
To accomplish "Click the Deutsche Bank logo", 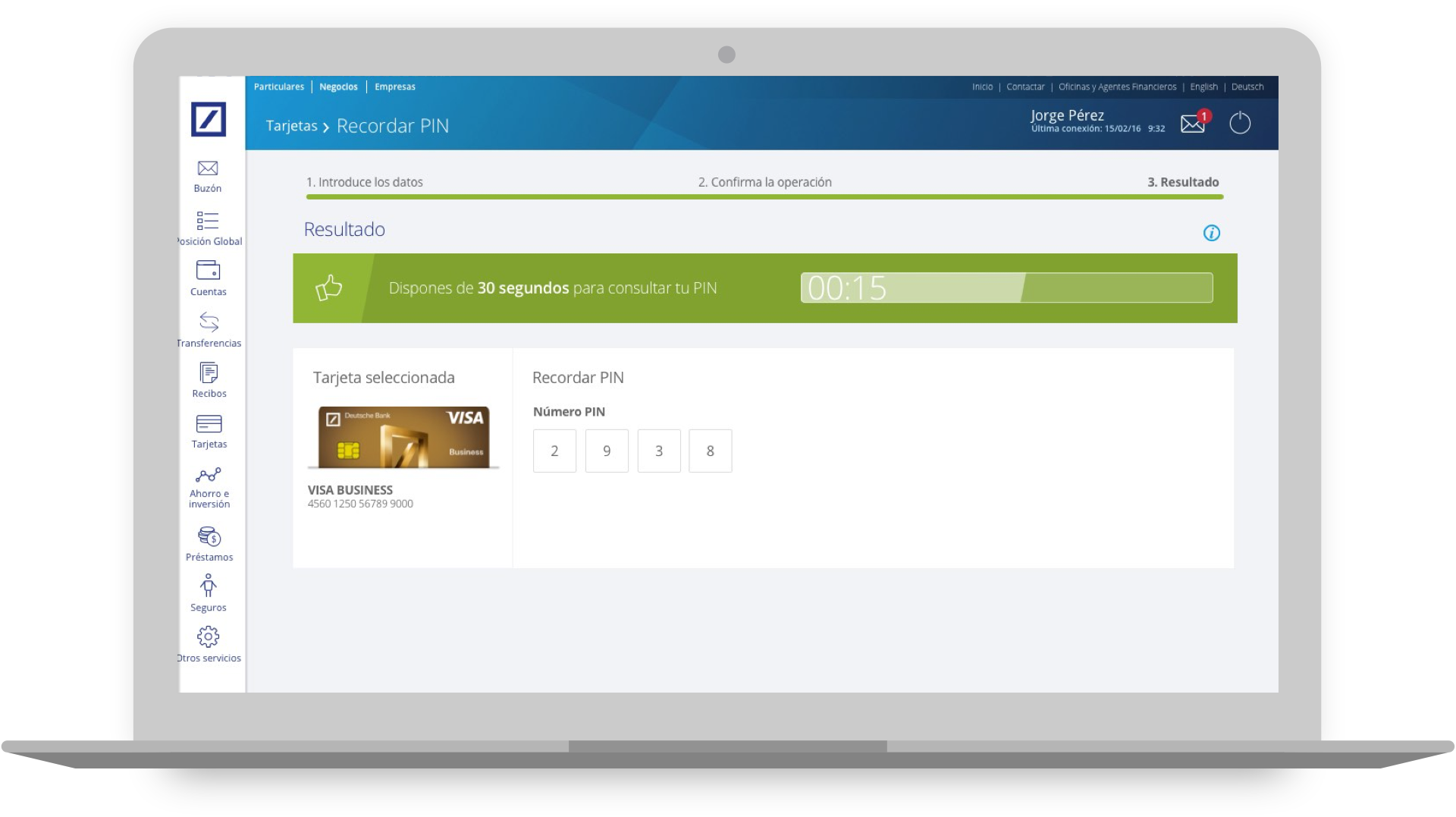I will coord(209,120).
